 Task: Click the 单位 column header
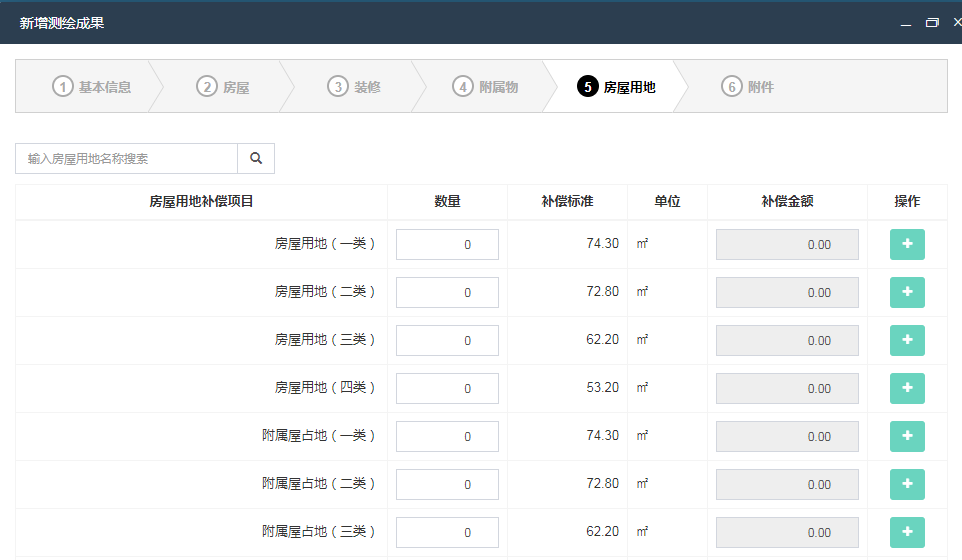pyautogui.click(x=668, y=201)
